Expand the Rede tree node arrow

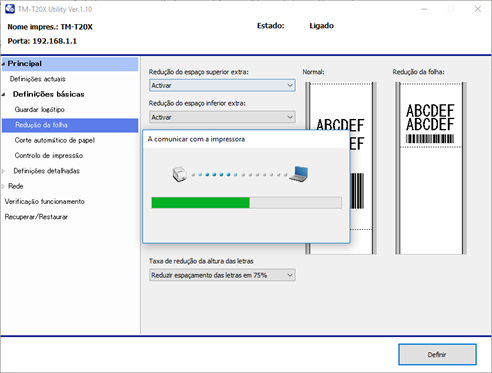[x=3, y=186]
